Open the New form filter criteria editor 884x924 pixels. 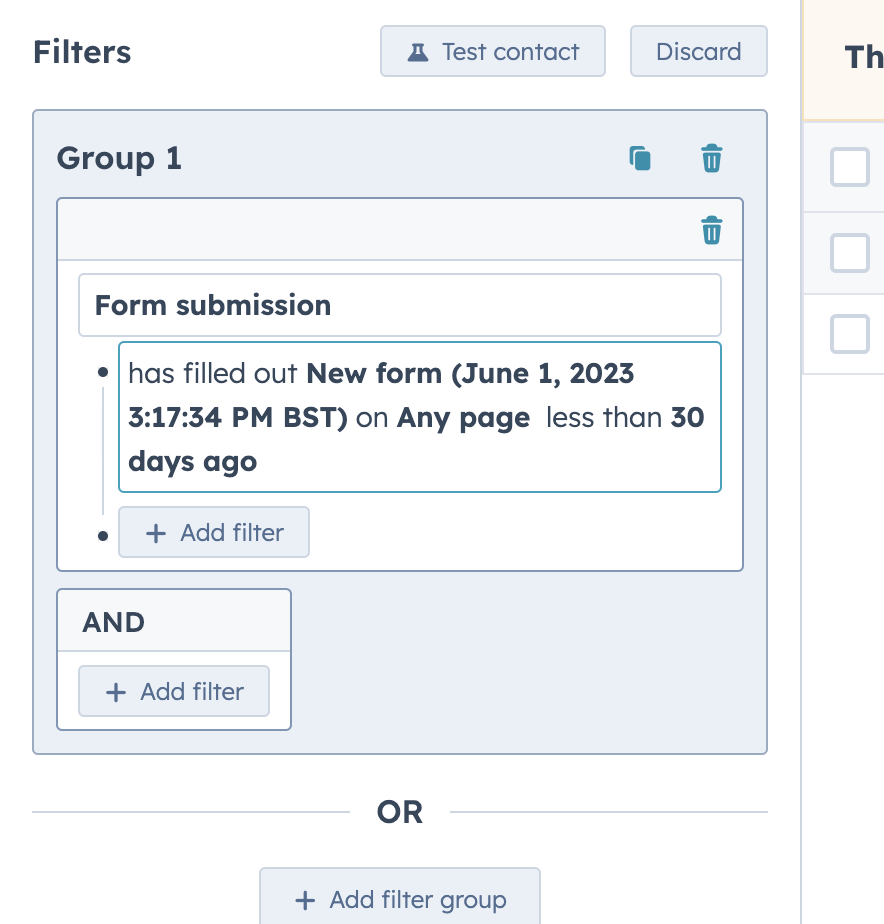tap(420, 417)
